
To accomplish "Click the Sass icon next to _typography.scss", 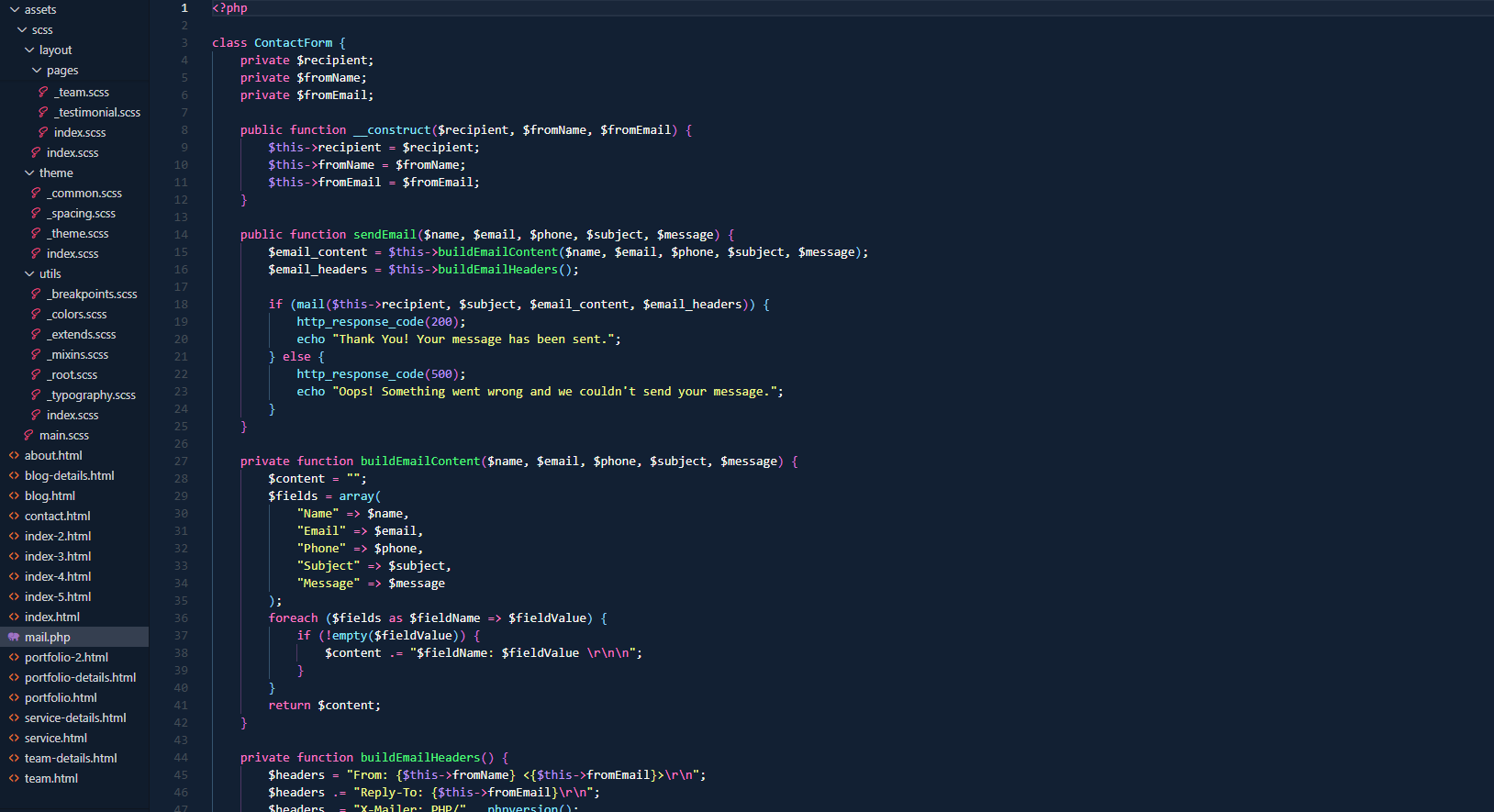I will point(36,395).
